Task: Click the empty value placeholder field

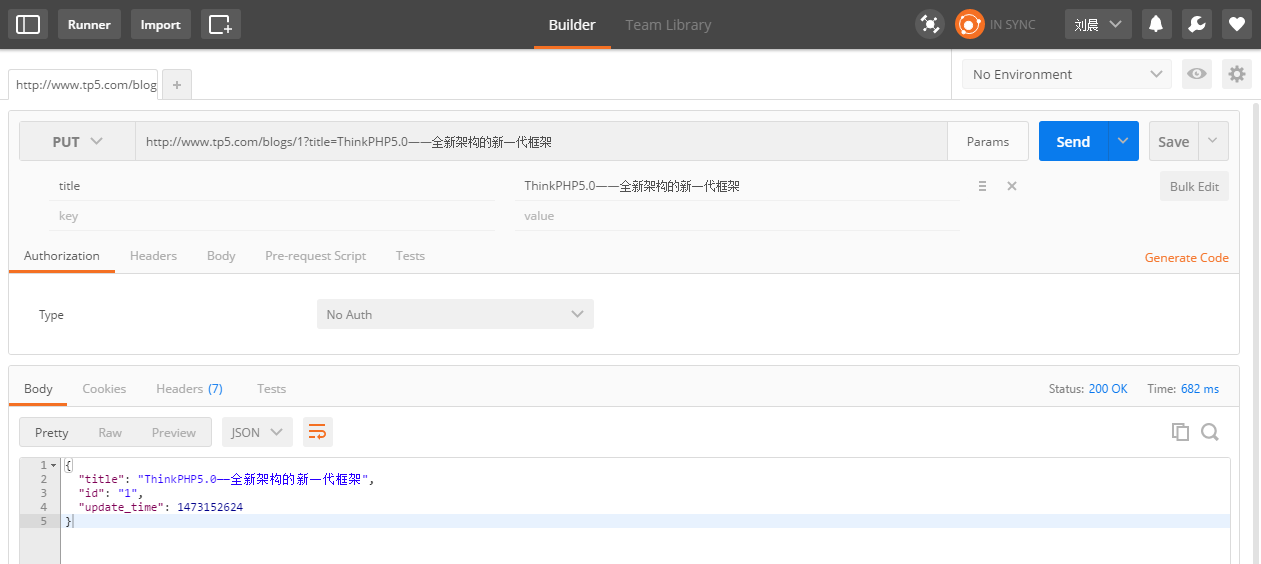Action: click(x=738, y=216)
